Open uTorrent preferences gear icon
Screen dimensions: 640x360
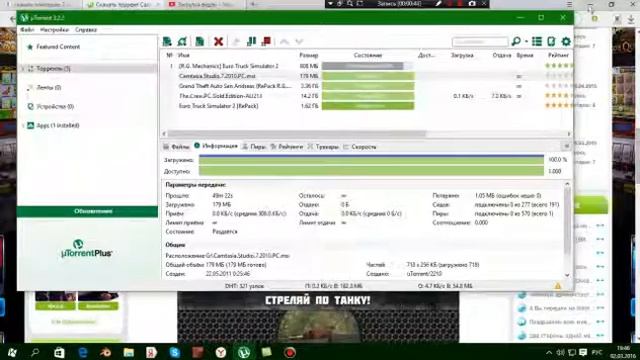[566, 41]
